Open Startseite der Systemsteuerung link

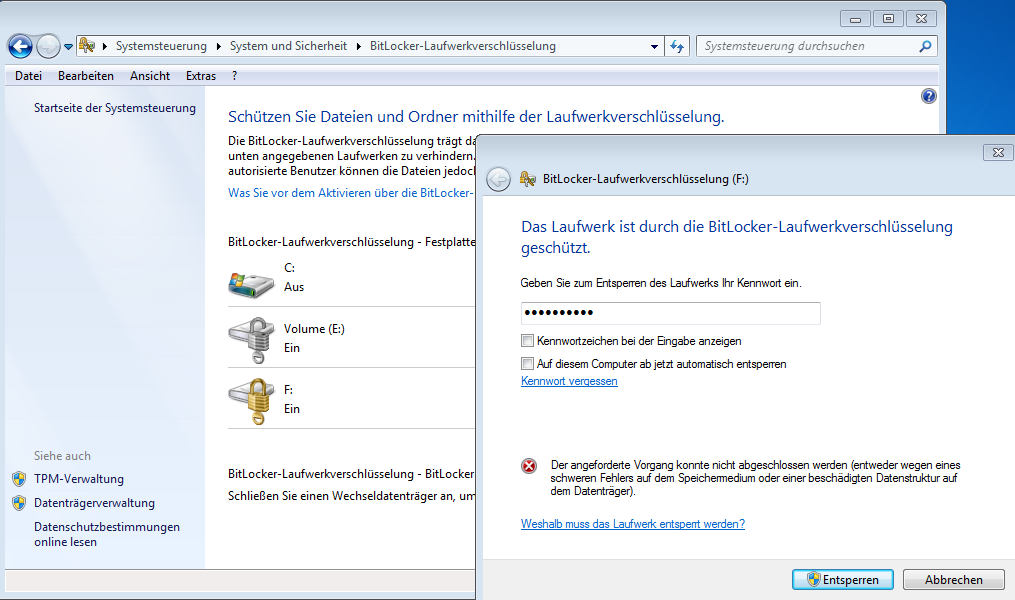pos(115,108)
